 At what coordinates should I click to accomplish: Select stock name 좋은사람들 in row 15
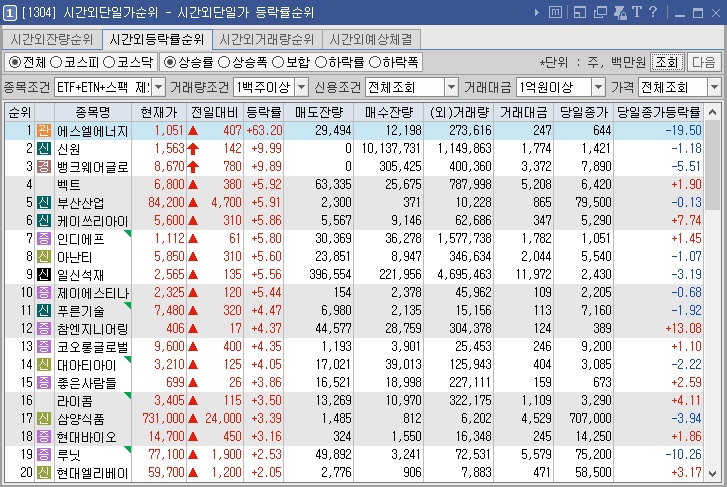click(x=87, y=383)
